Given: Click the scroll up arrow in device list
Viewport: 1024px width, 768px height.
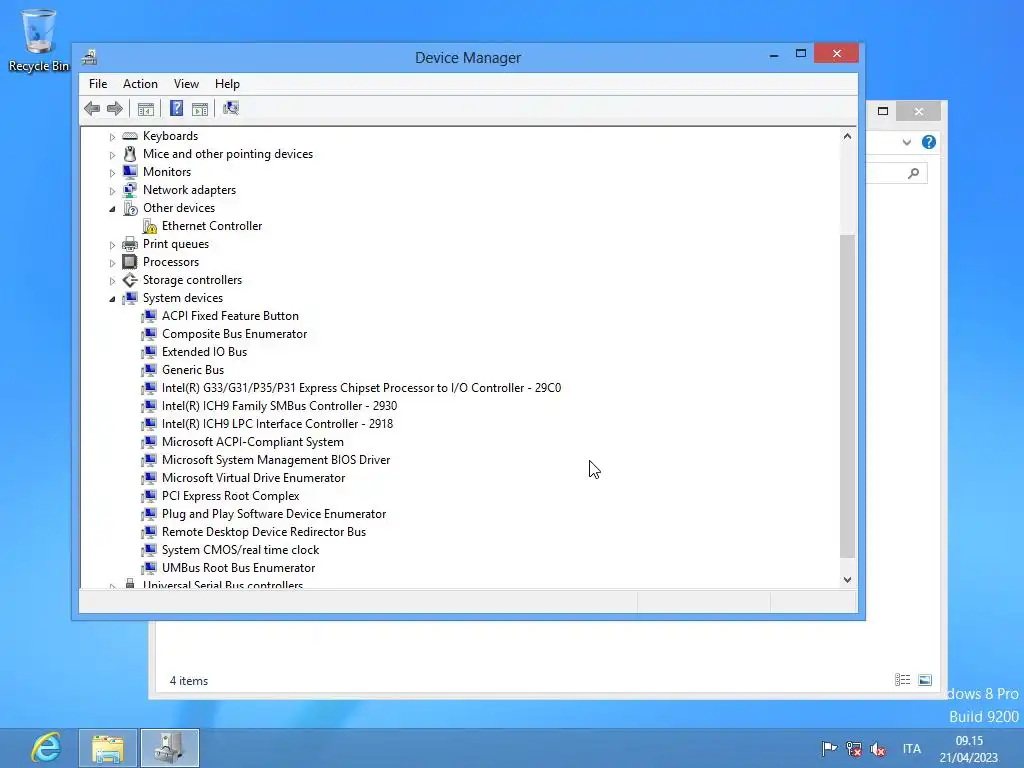Looking at the screenshot, I should [847, 136].
